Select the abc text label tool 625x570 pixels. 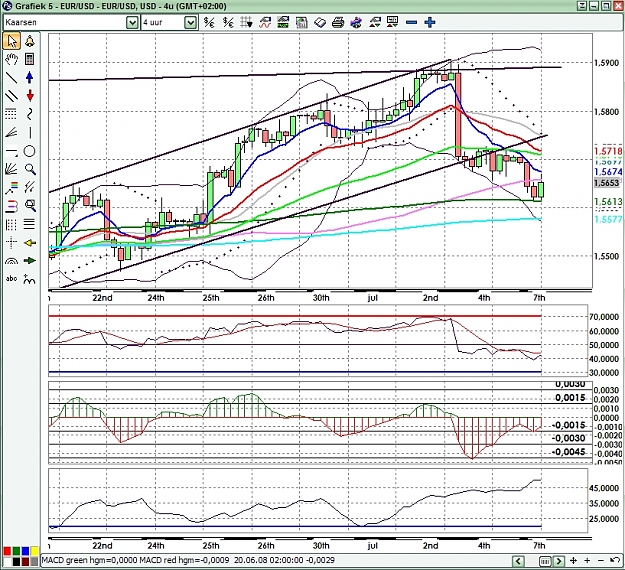(x=12, y=279)
